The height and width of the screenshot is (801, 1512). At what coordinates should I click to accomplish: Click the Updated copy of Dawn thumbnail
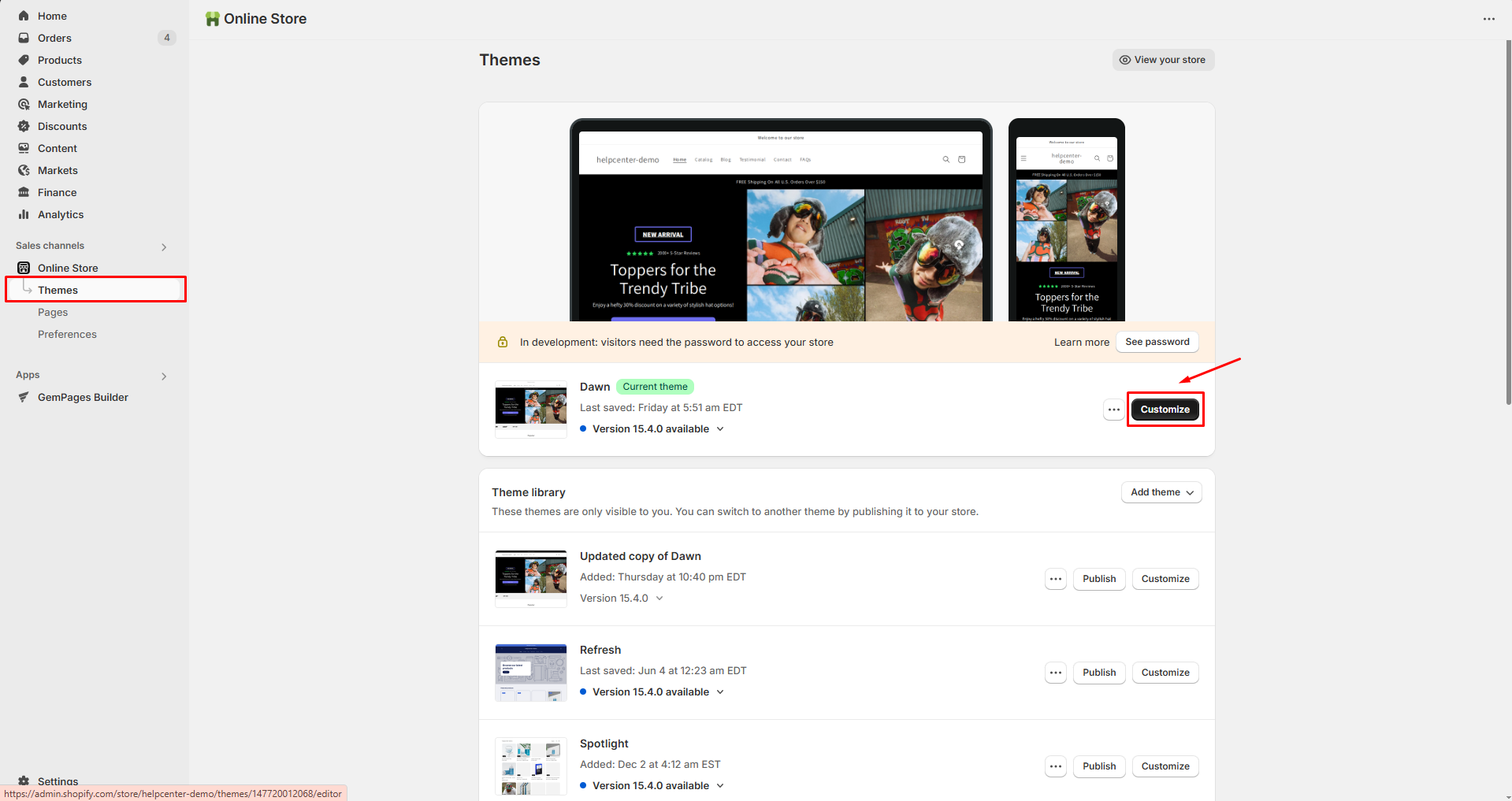point(530,579)
